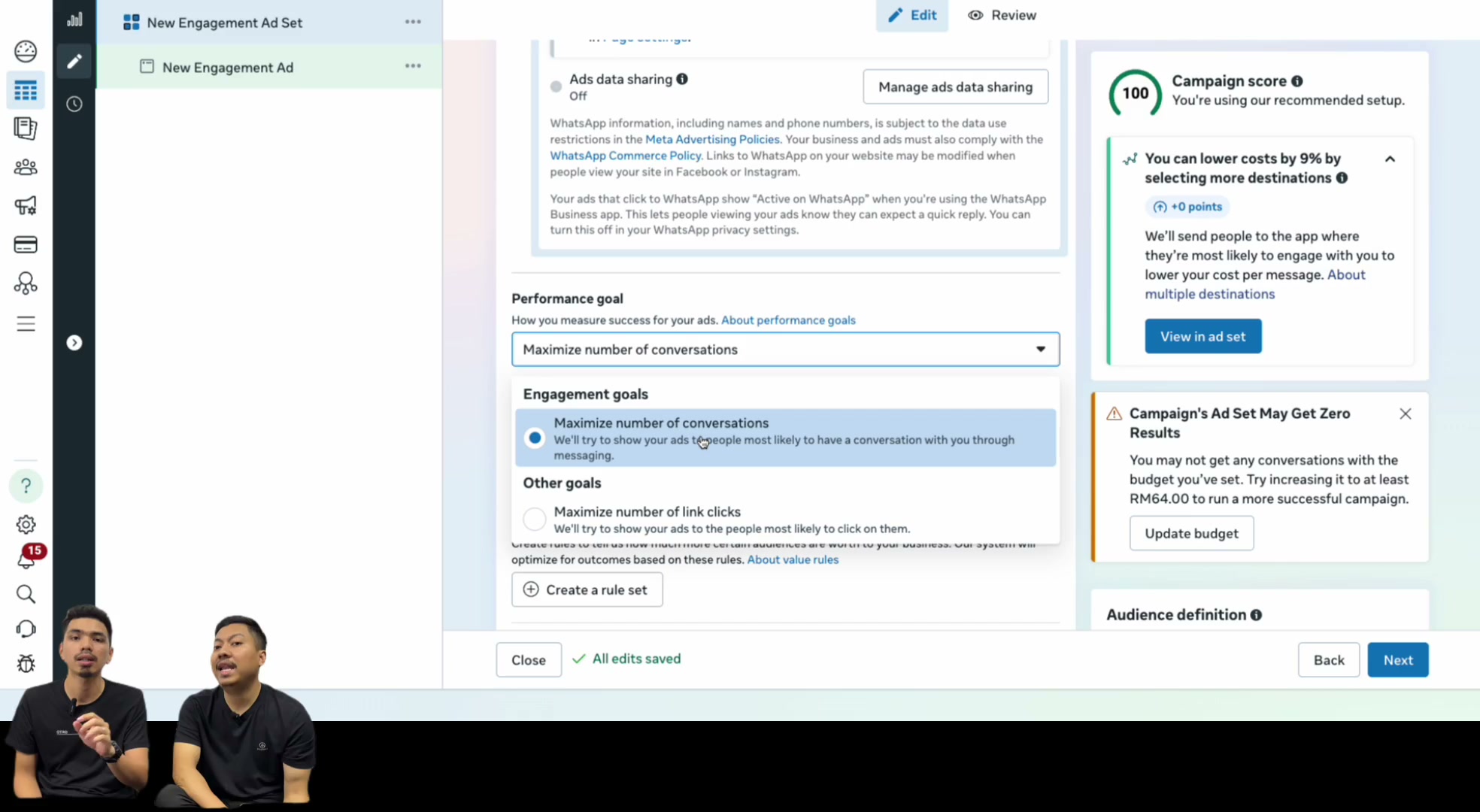This screenshot has height=812, width=1480.
Task: Click the Help question mark icon
Action: (x=26, y=486)
